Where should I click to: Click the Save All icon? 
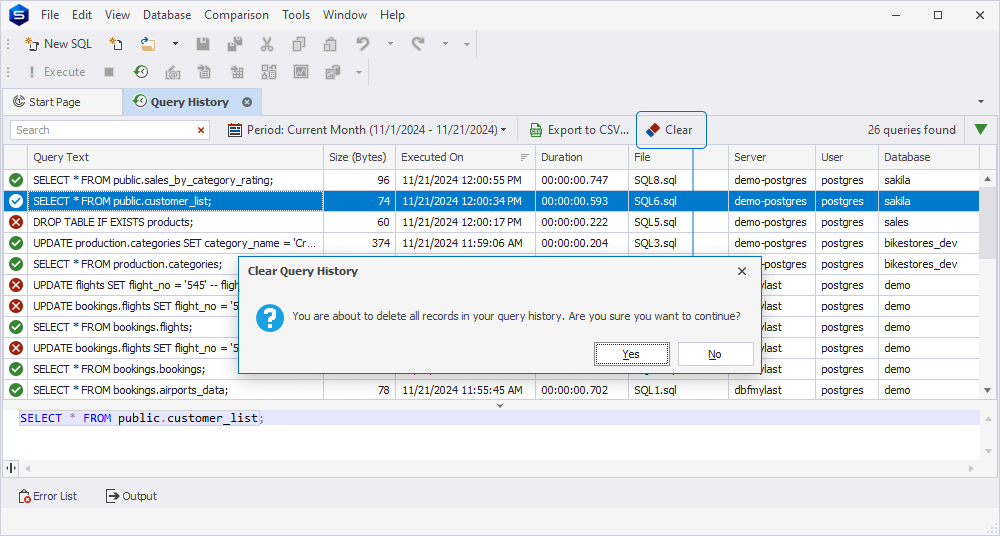point(235,44)
